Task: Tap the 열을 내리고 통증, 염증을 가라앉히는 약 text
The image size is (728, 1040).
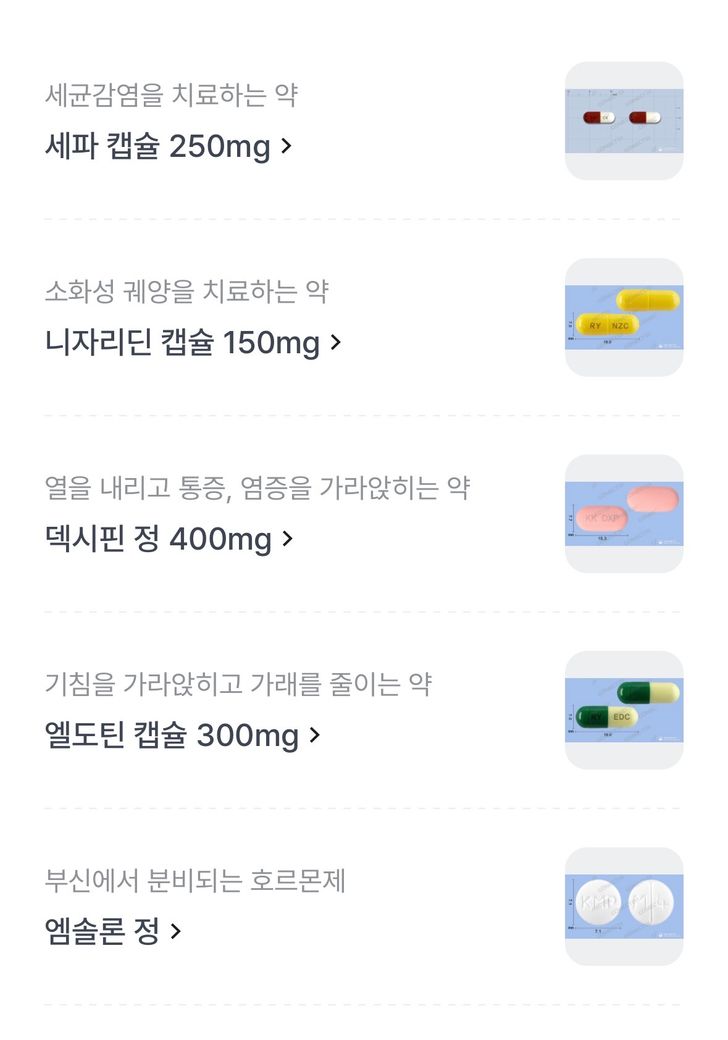Action: tap(257, 488)
